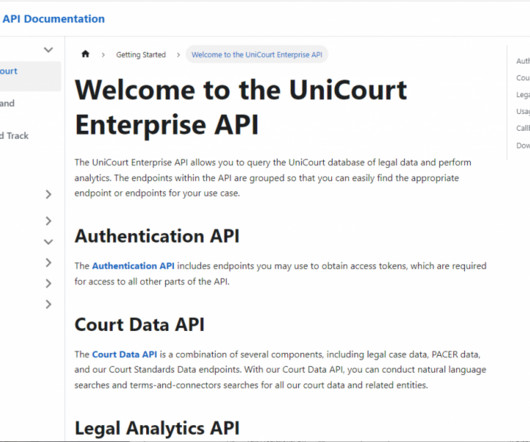Image resolution: width=530 pixels, height=442 pixels.
Task: Expand the last sidebar chevron
Action: click(x=48, y=304)
